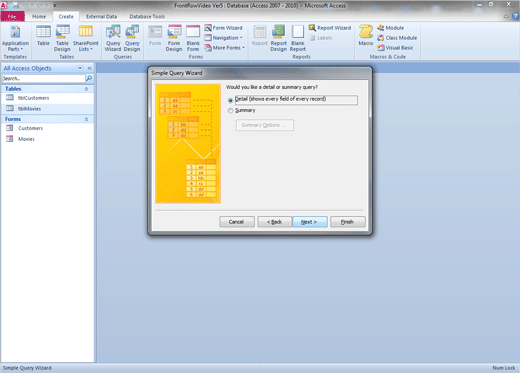Collapse the Tables group in navigation pane
The width and height of the screenshot is (520, 373).
point(86,89)
